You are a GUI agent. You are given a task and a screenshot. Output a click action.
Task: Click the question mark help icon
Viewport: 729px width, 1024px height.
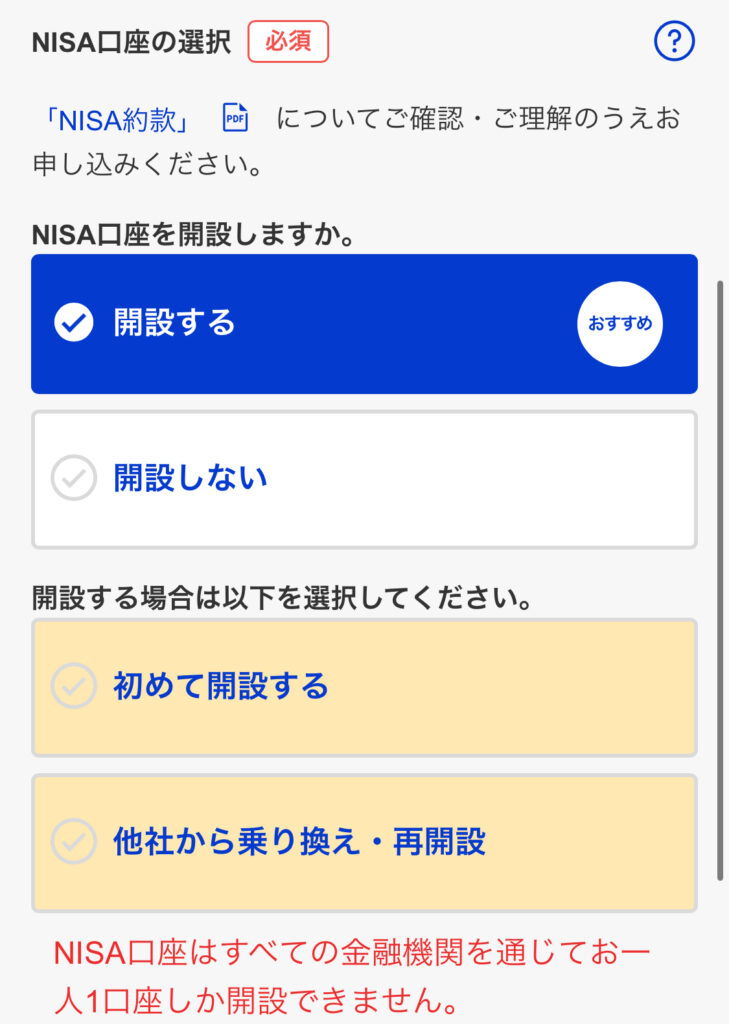coord(674,42)
